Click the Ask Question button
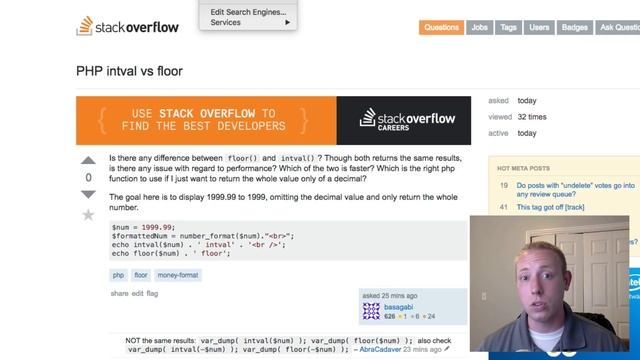This screenshot has width=640, height=360. point(618,27)
